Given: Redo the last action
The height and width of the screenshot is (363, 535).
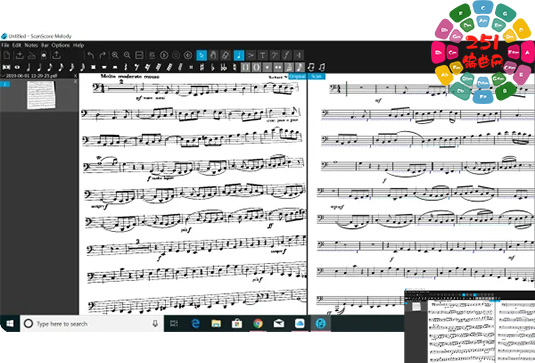Looking at the screenshot, I should tap(102, 55).
